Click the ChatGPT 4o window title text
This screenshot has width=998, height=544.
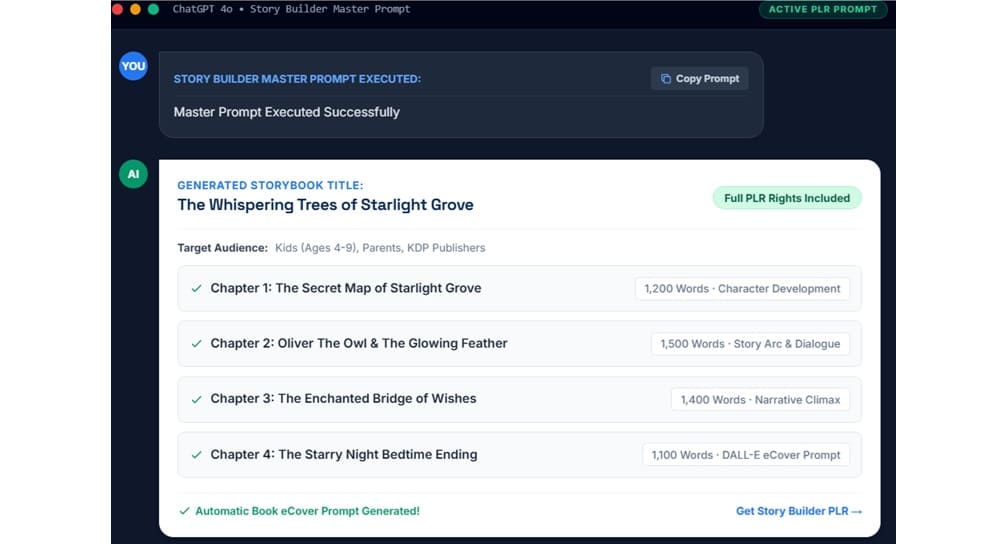coord(292,9)
